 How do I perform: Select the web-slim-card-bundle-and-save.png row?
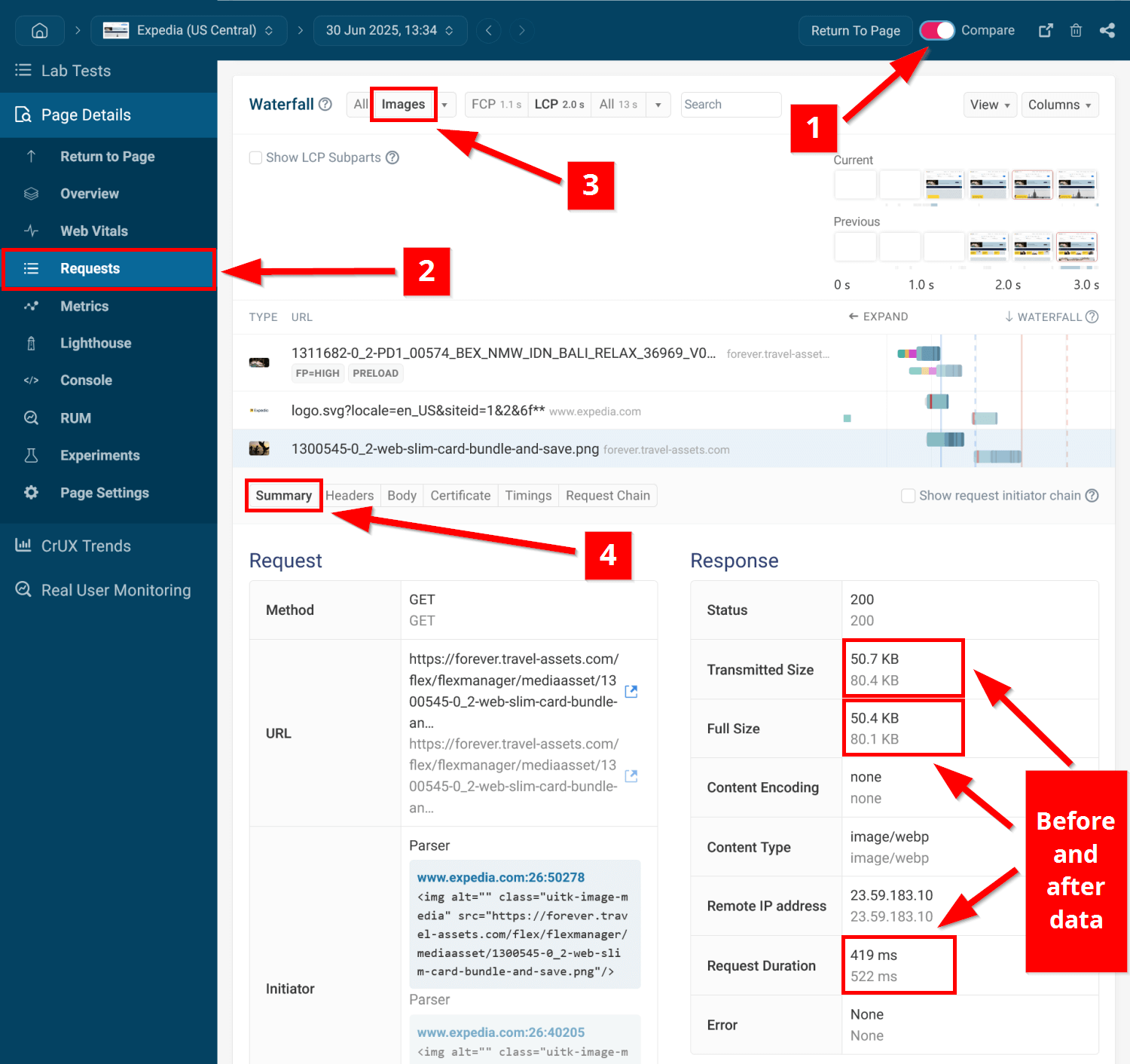[673, 449]
